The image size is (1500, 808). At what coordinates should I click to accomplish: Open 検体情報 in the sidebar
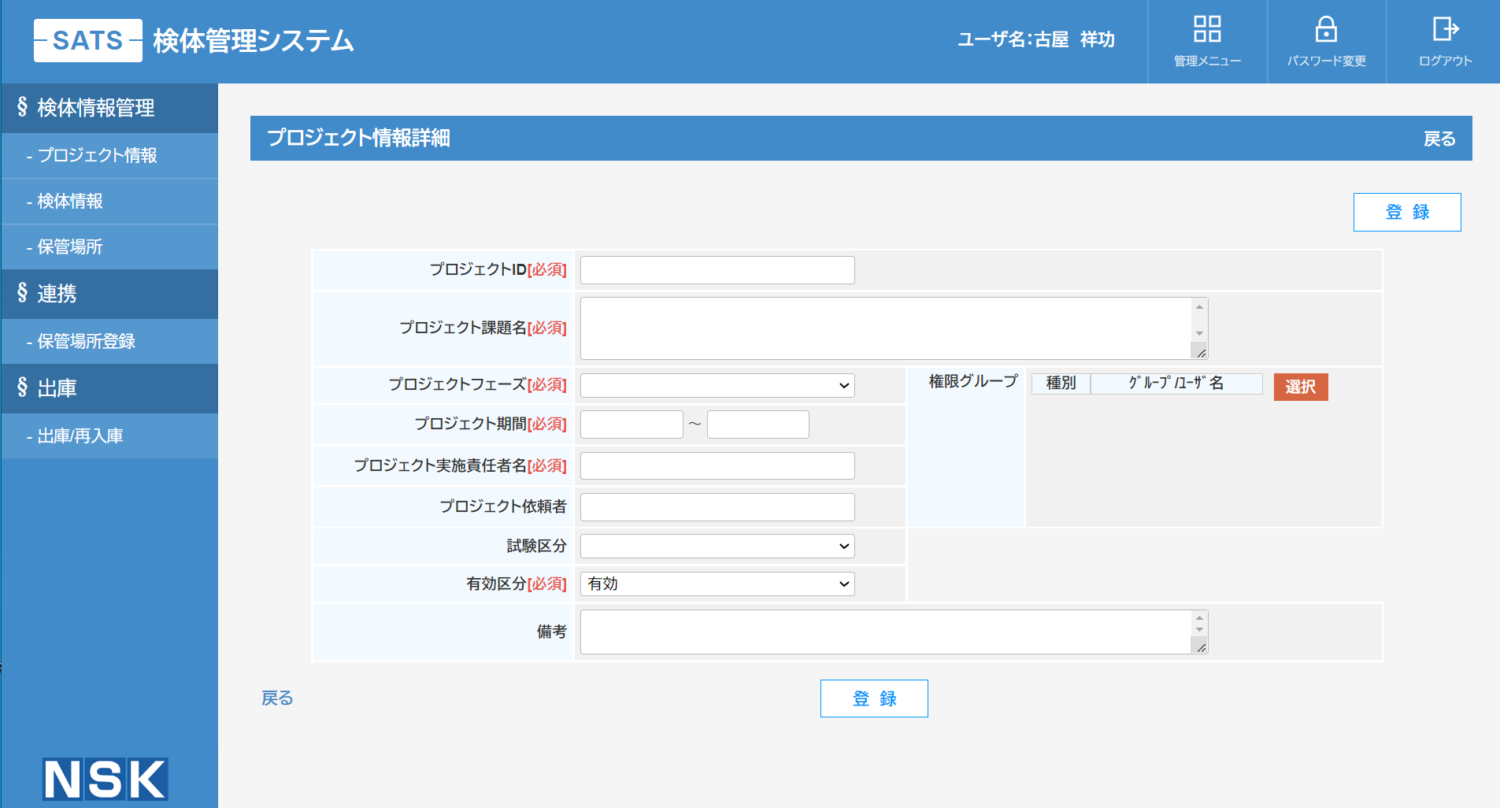[109, 202]
